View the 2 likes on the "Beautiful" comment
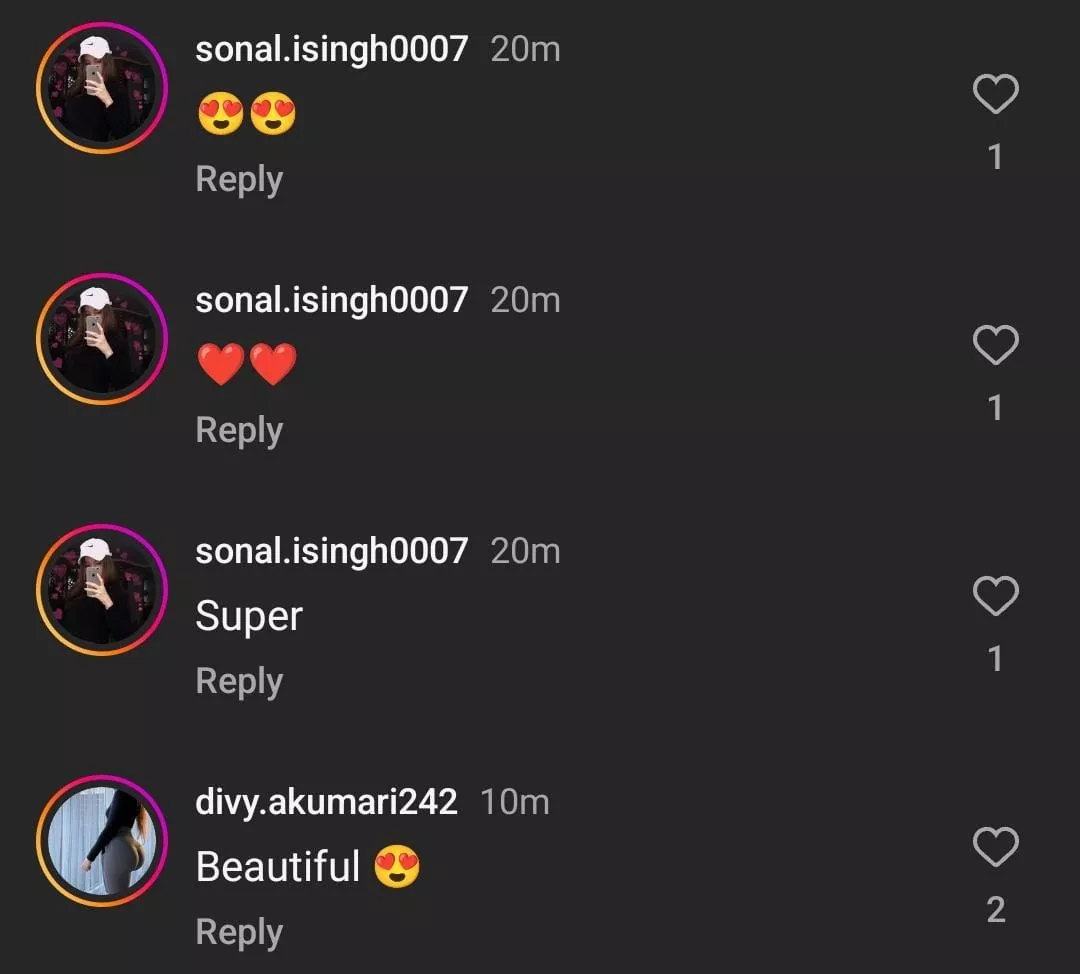The image size is (1080, 974). tap(995, 910)
